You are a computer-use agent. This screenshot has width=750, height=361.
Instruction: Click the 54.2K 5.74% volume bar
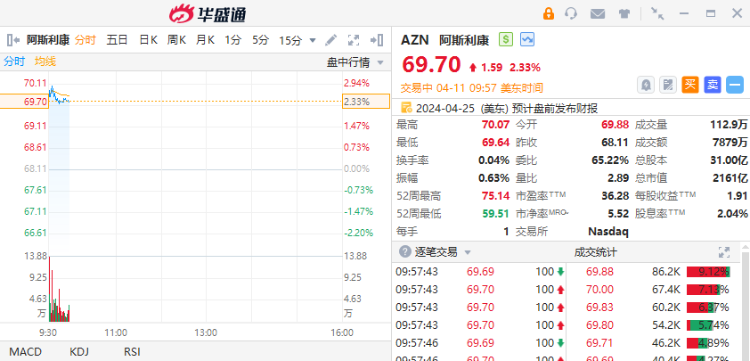708,325
